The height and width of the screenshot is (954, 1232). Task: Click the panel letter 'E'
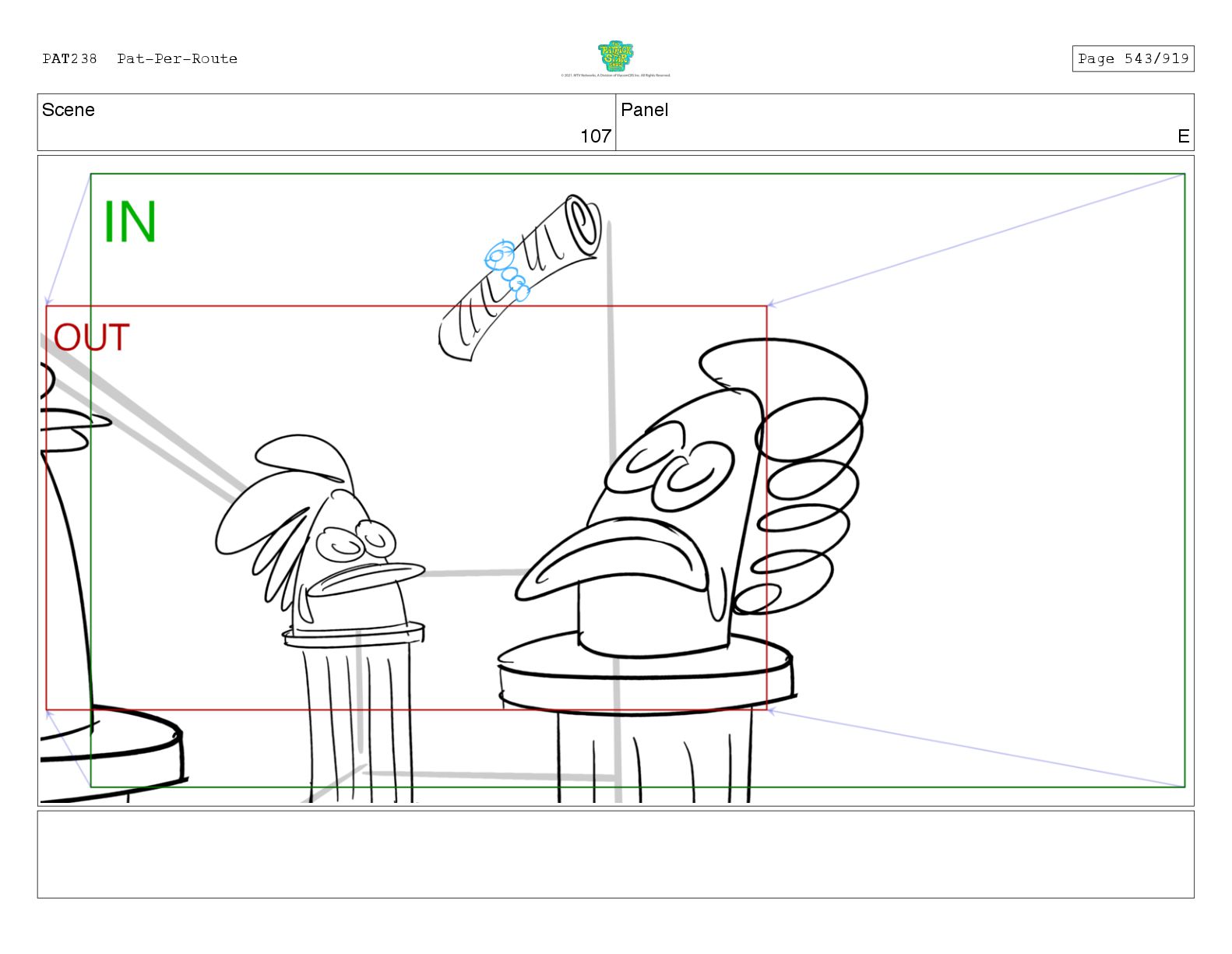click(x=1183, y=136)
